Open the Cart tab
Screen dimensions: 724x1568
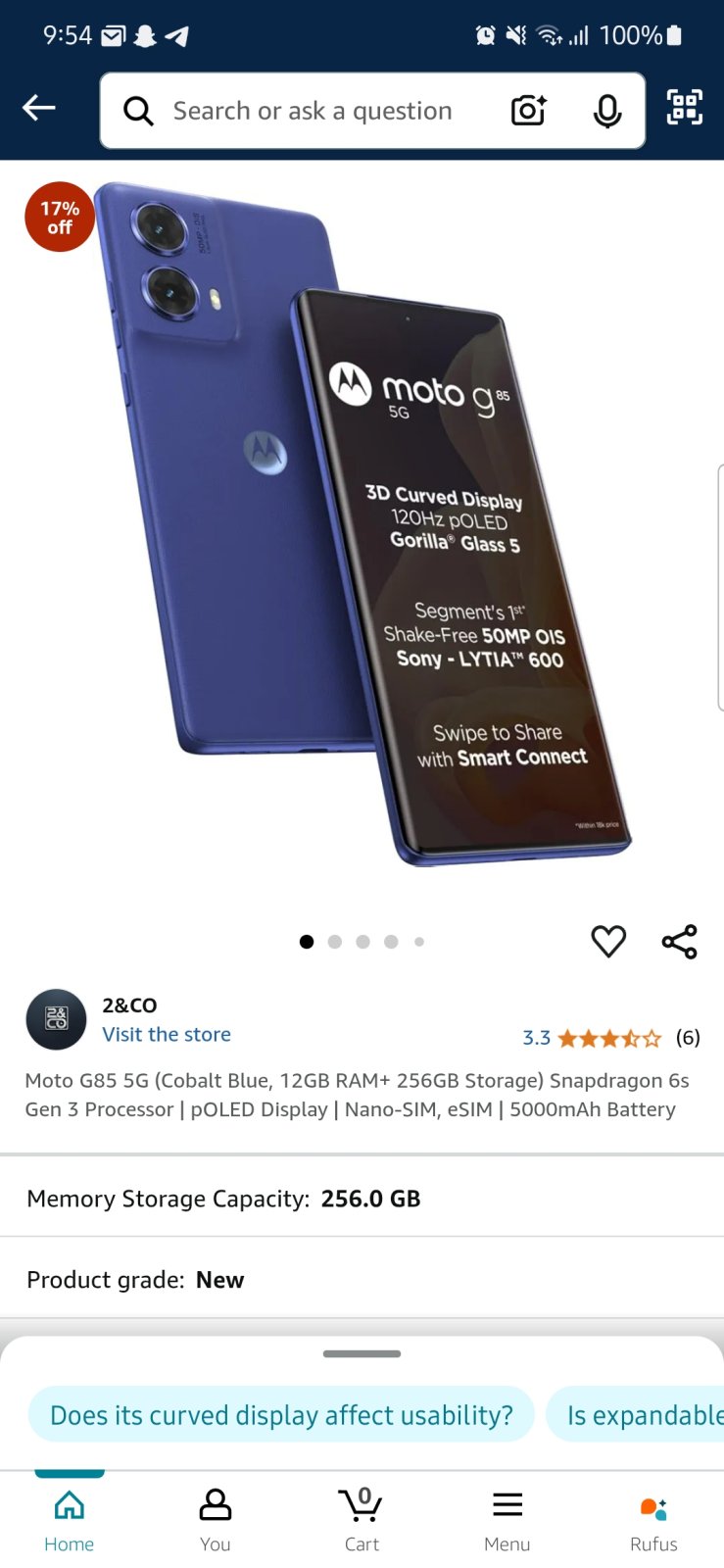pos(362,1519)
